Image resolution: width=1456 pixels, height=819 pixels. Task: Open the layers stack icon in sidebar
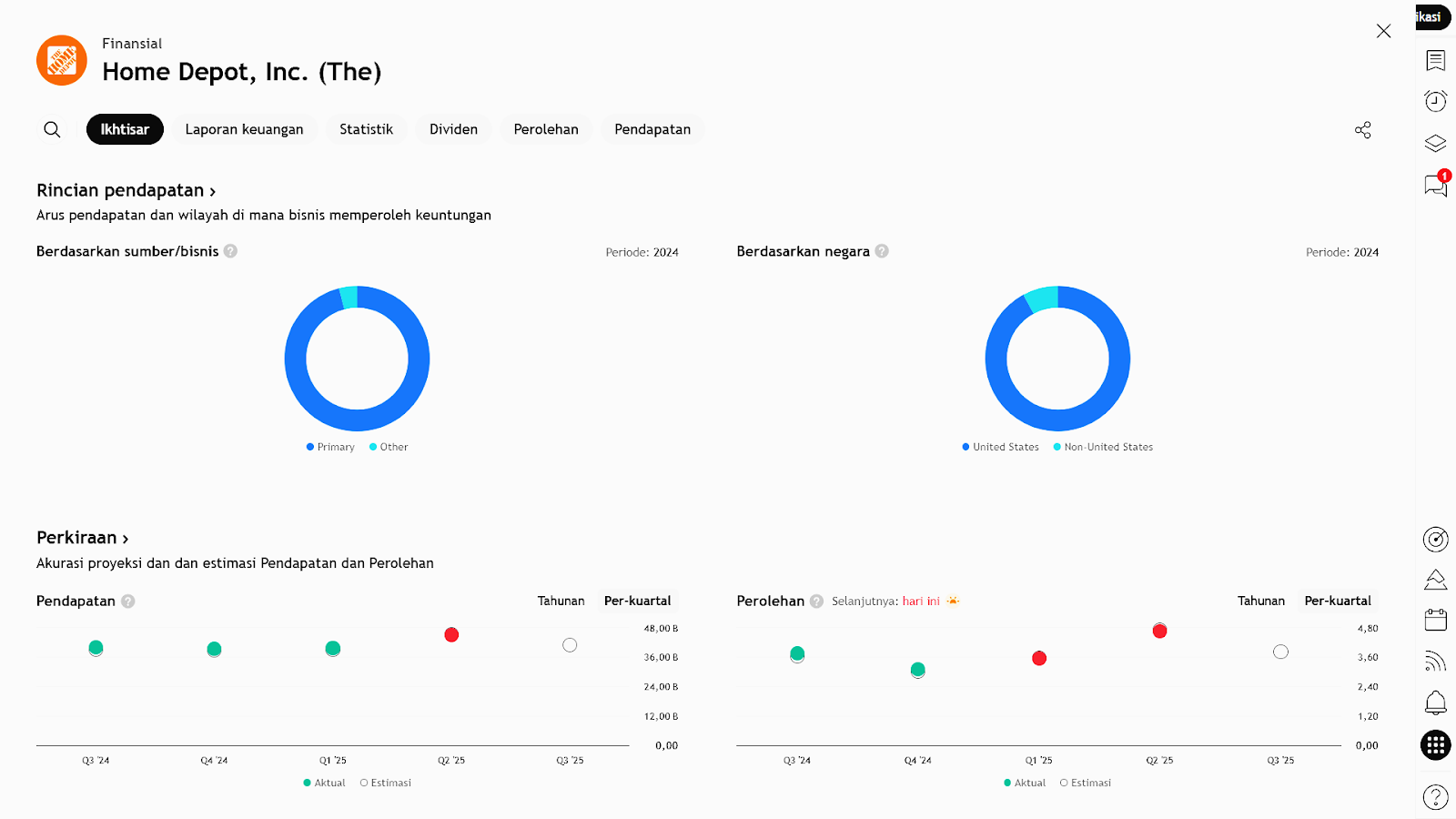click(1435, 143)
